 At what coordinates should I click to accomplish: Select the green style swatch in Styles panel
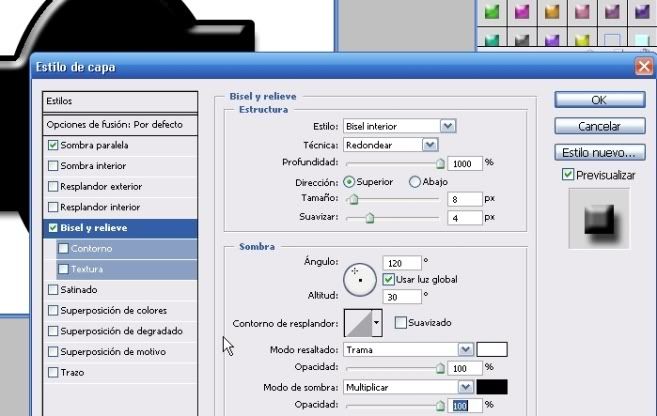click(x=491, y=12)
